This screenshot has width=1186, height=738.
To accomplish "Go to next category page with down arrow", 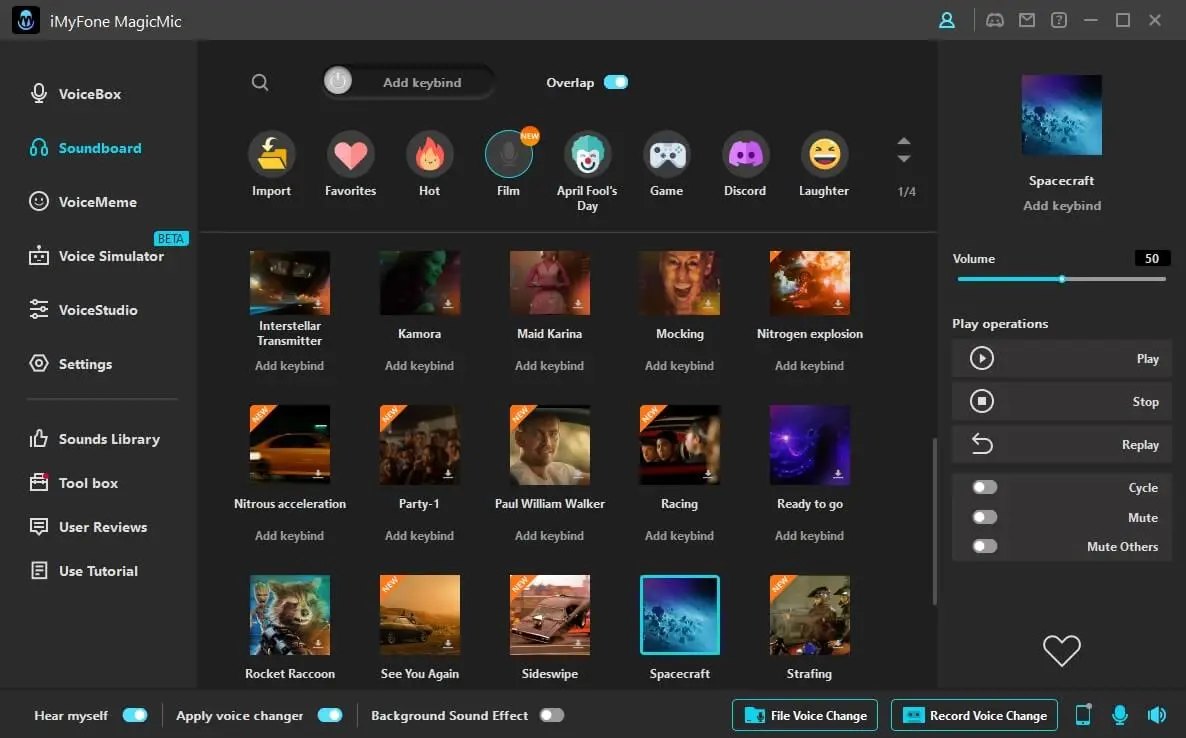I will click(904, 159).
